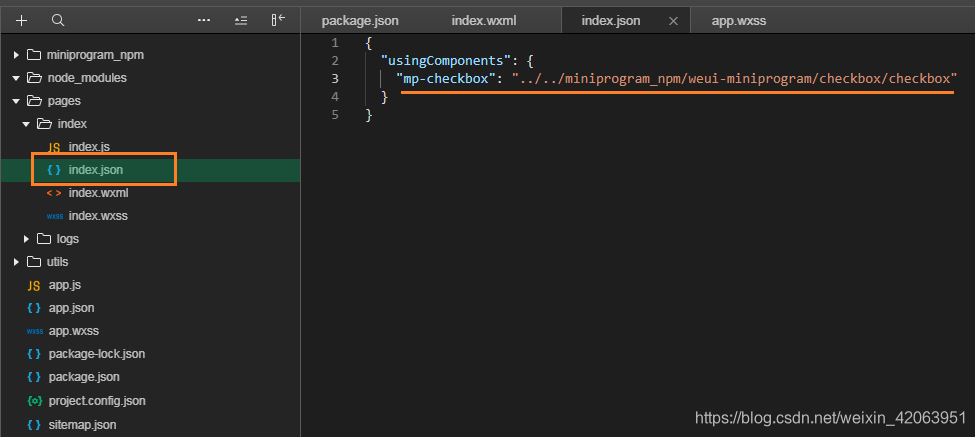This screenshot has height=437, width=975.
Task: Switch to the index.wxml editor tab
Action: 485,21
